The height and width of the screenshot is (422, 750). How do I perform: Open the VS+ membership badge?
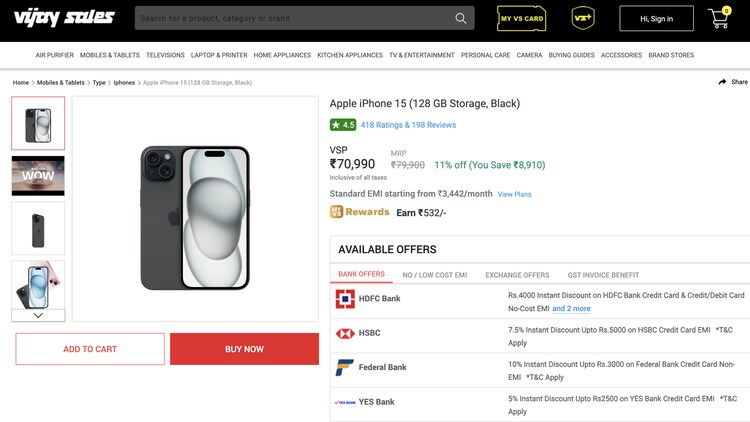pyautogui.click(x=583, y=18)
